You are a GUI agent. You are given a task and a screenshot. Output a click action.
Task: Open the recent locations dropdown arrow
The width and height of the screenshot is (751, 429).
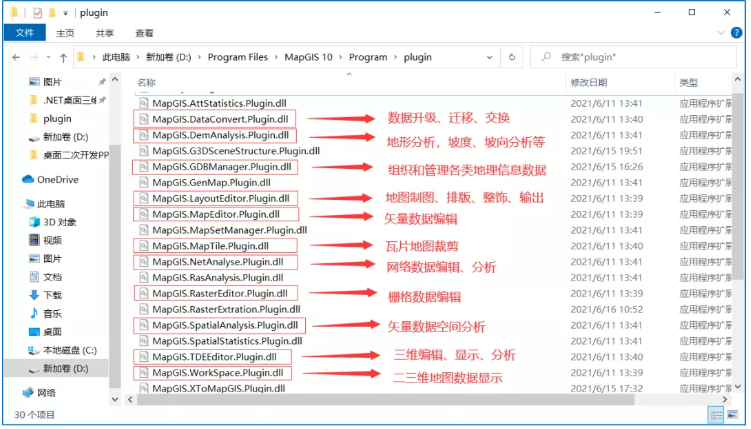(48, 57)
